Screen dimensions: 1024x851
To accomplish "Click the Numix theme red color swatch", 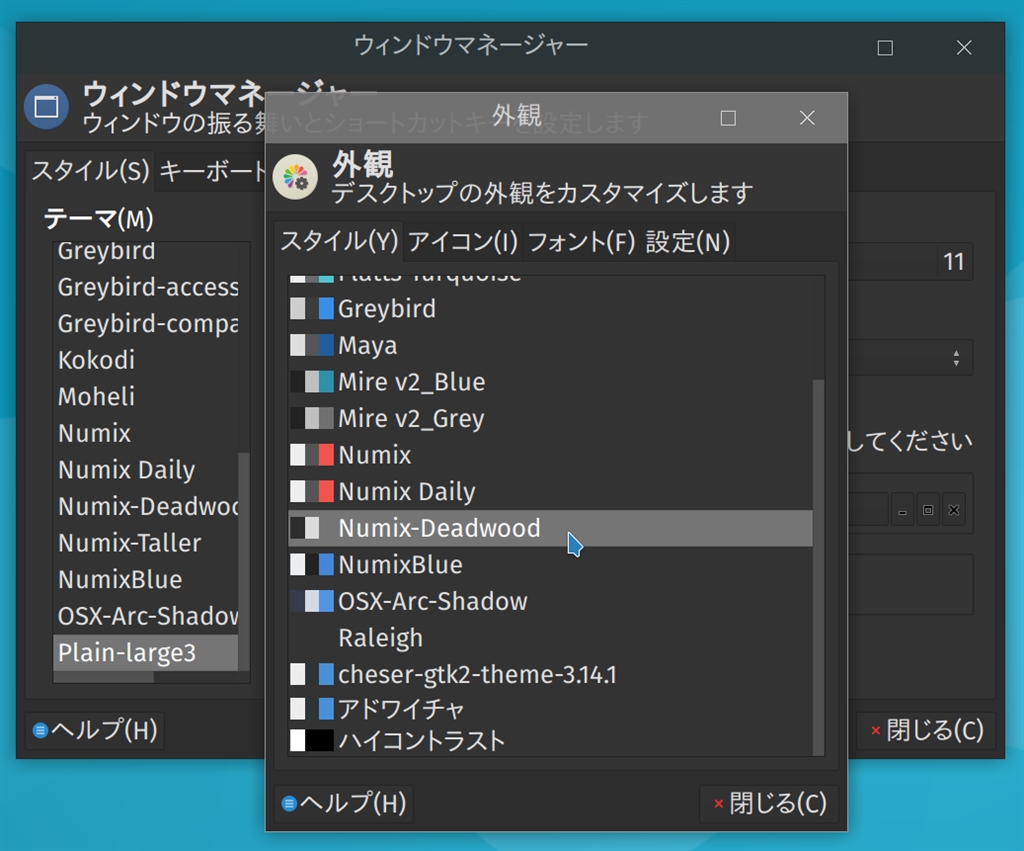I will [x=326, y=455].
